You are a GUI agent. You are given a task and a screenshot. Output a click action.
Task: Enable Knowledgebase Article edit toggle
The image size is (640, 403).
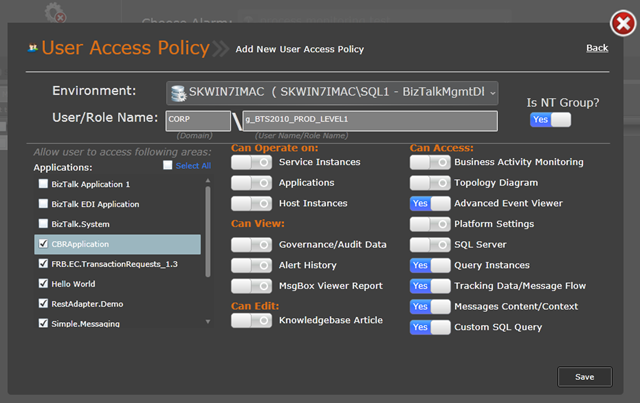pos(251,321)
